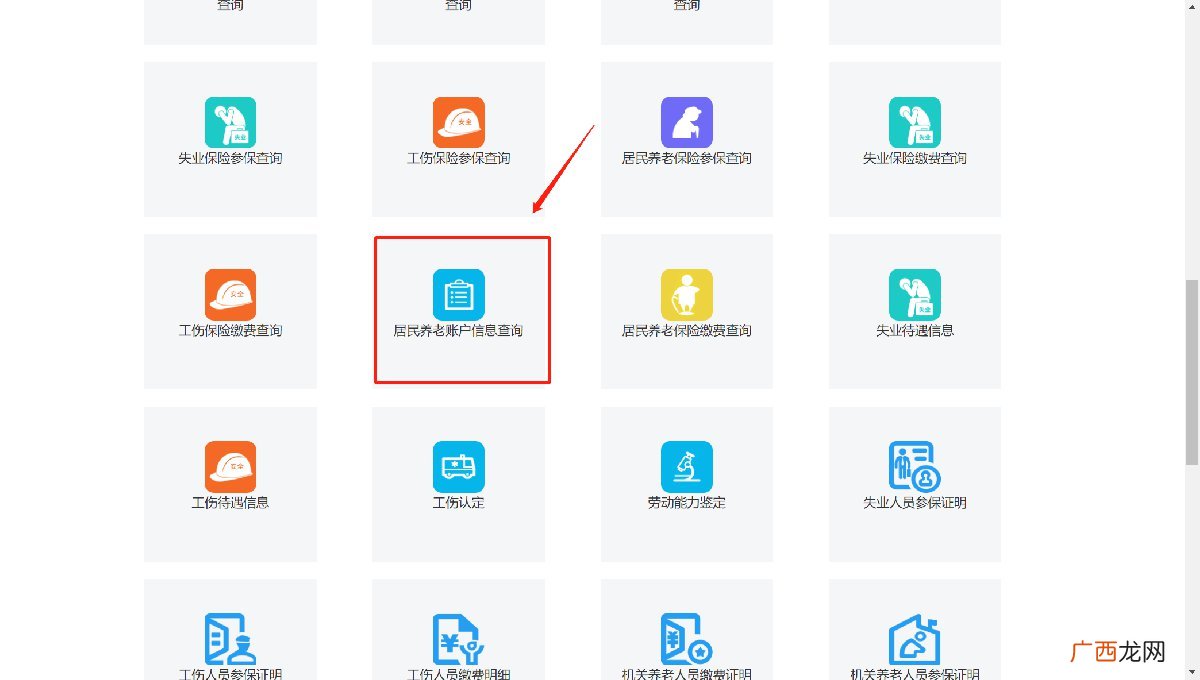1200x680 pixels.
Task: Open the 居民养老账户信息查询 clipboard icon
Action: [x=459, y=295]
